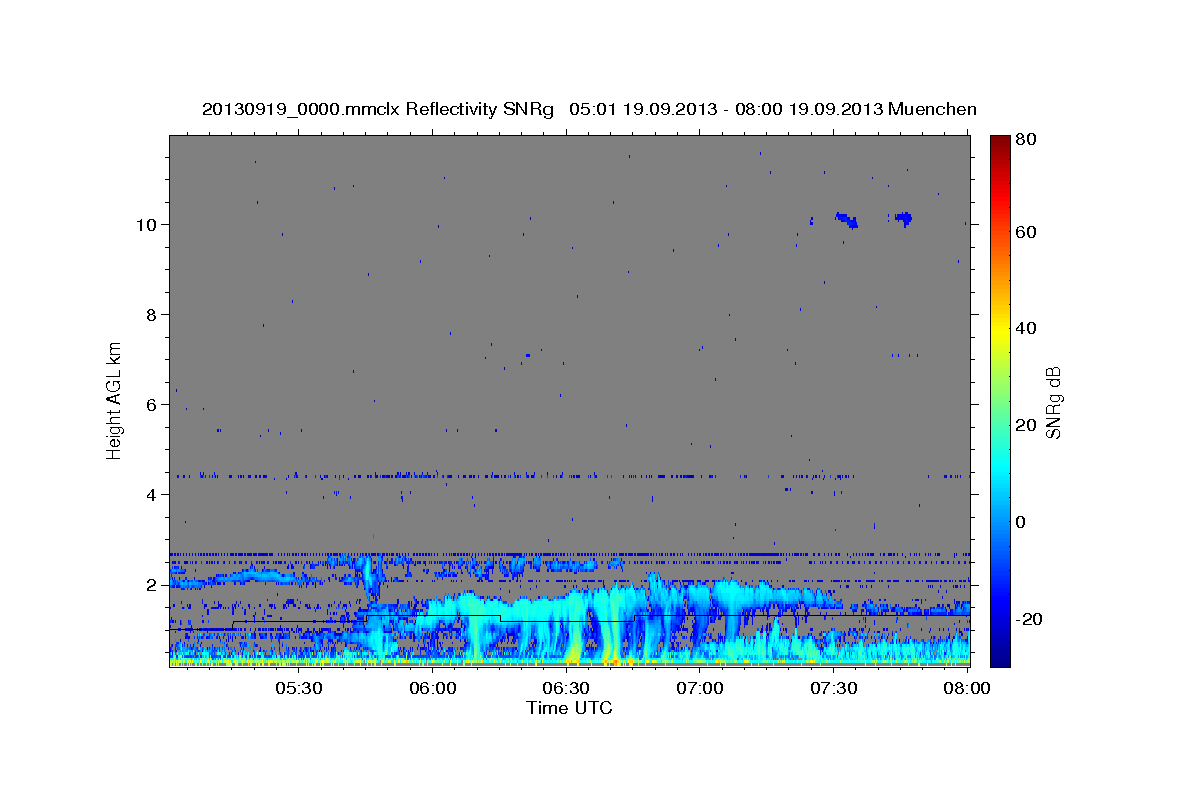Click the 05:30 time tick label
1200x800 pixels.
coord(298,688)
